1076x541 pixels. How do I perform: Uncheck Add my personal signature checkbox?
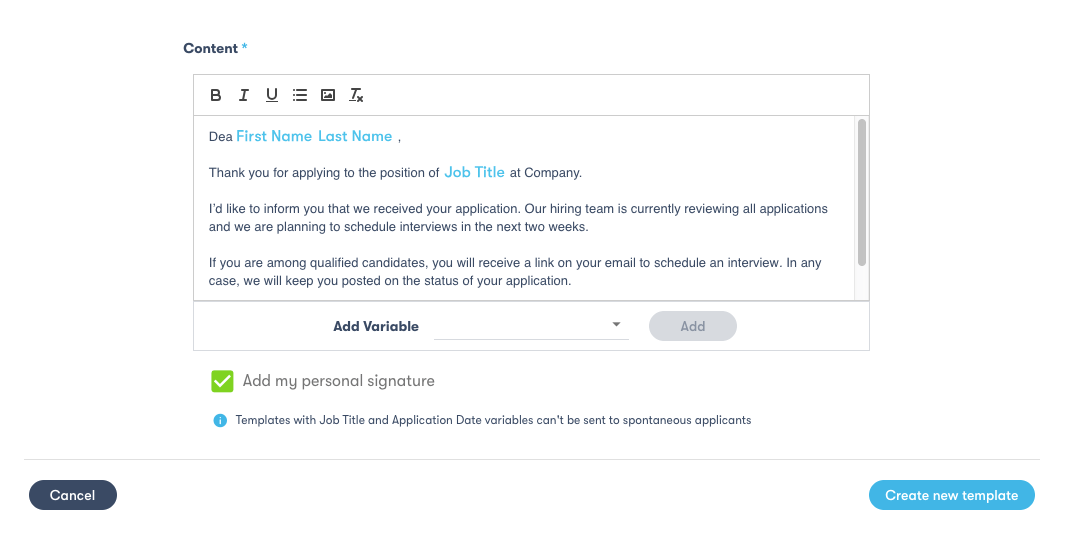[x=222, y=381]
